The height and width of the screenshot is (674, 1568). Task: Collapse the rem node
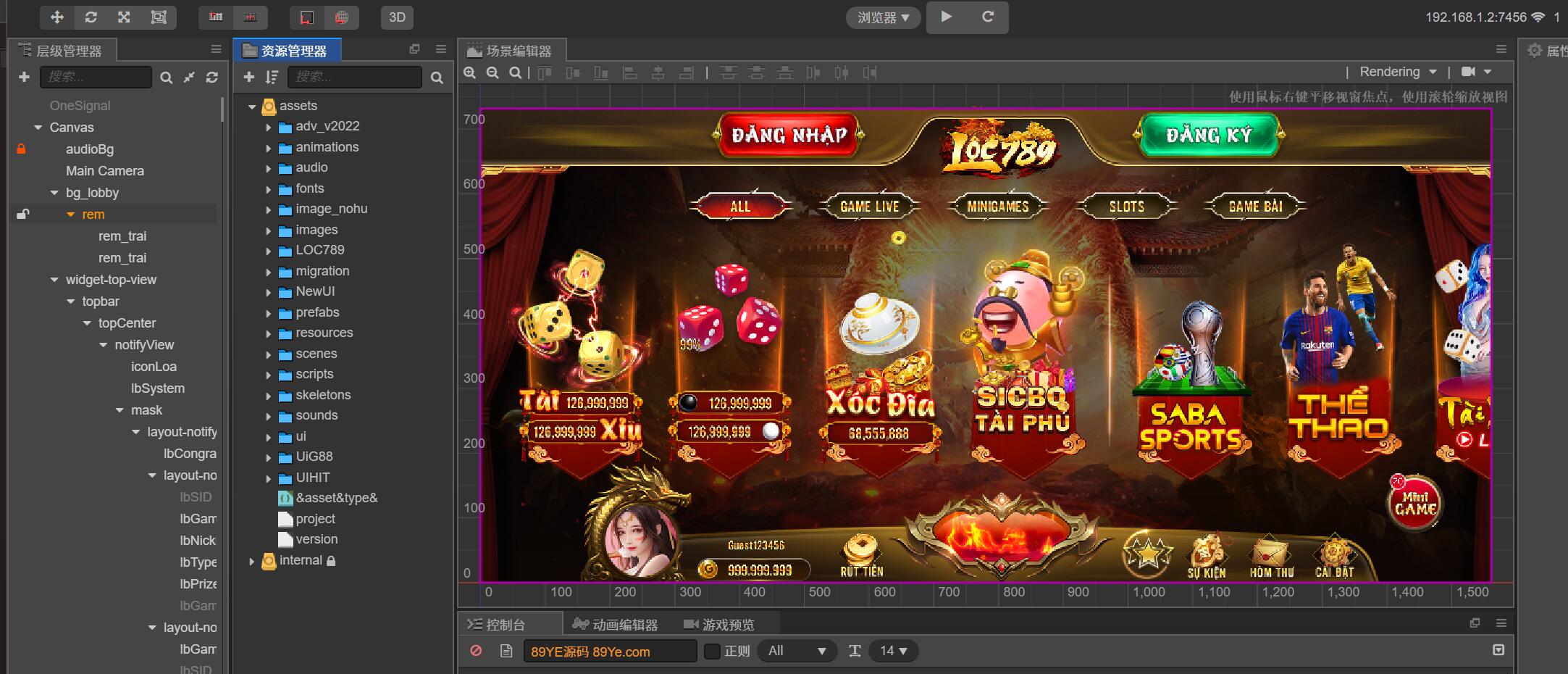tap(70, 215)
